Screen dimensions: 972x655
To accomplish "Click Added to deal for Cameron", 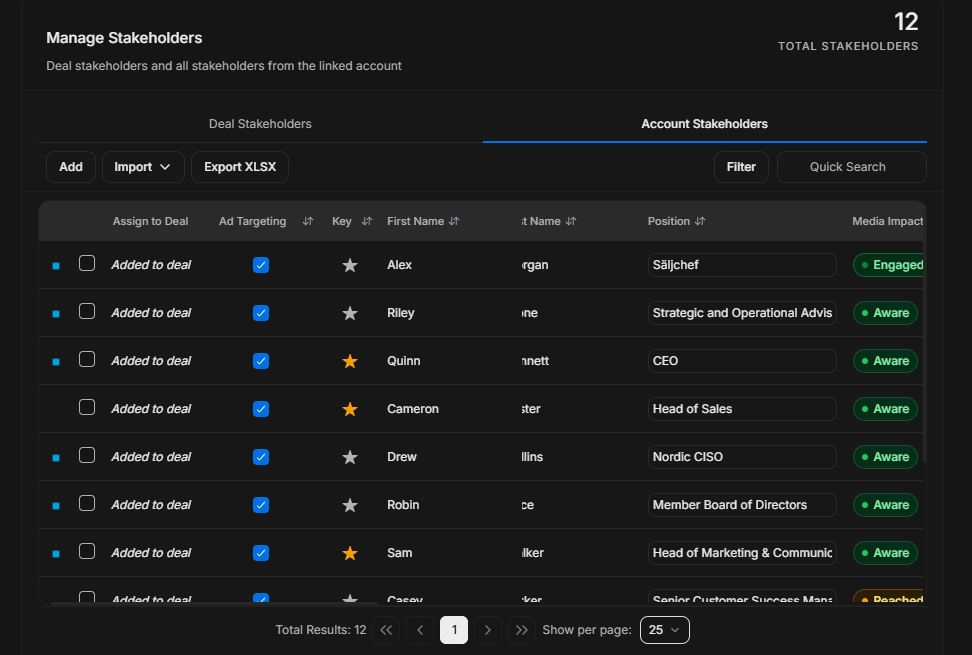I will pos(151,409).
